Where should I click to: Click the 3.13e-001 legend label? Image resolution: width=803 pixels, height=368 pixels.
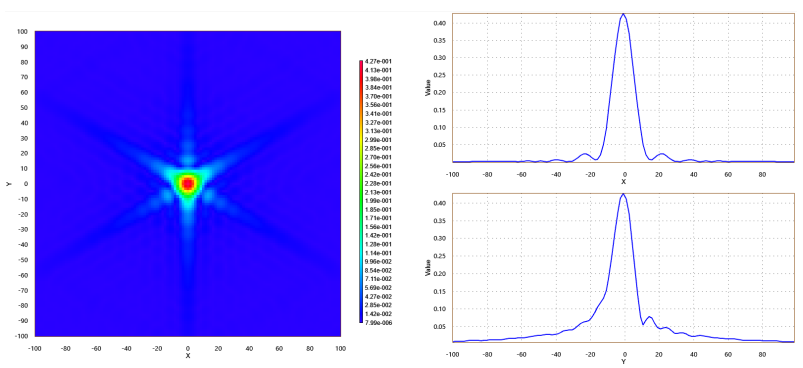click(x=378, y=131)
